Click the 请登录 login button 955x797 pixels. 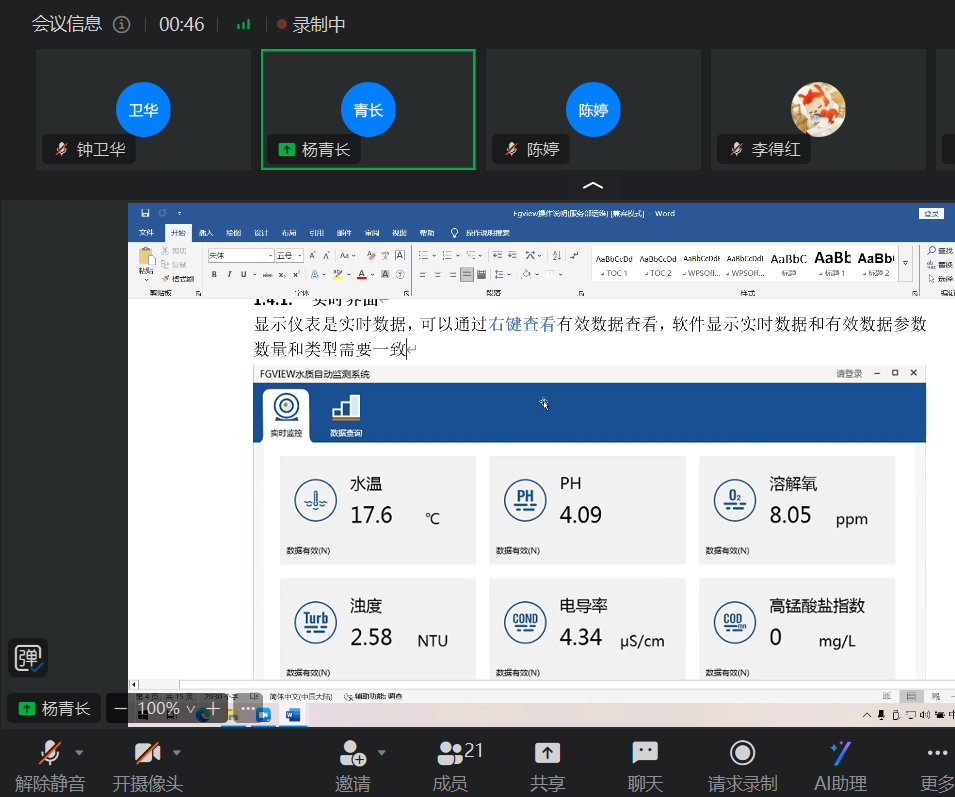pos(848,373)
